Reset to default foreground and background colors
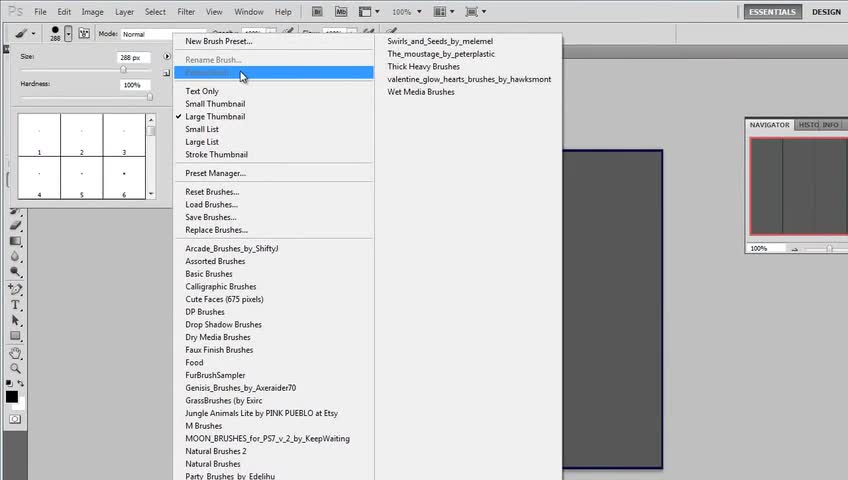This screenshot has height=480, width=848. [x=9, y=383]
